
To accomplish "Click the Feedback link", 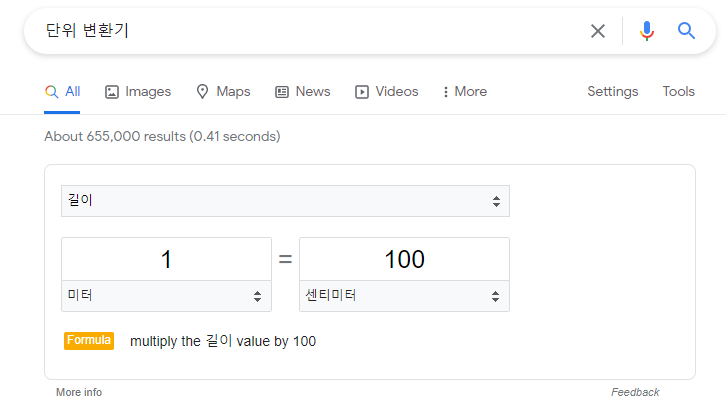I will [x=635, y=392].
